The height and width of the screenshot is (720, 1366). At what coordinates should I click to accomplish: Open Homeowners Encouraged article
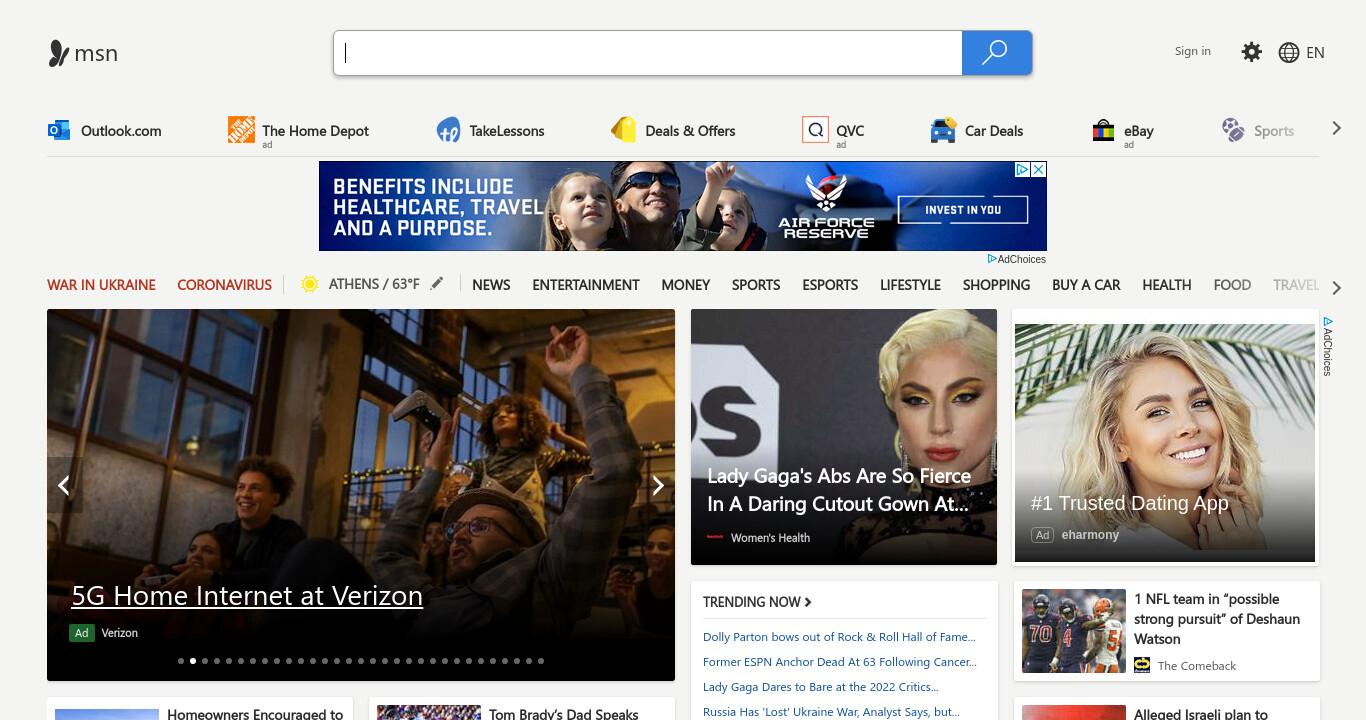click(255, 713)
